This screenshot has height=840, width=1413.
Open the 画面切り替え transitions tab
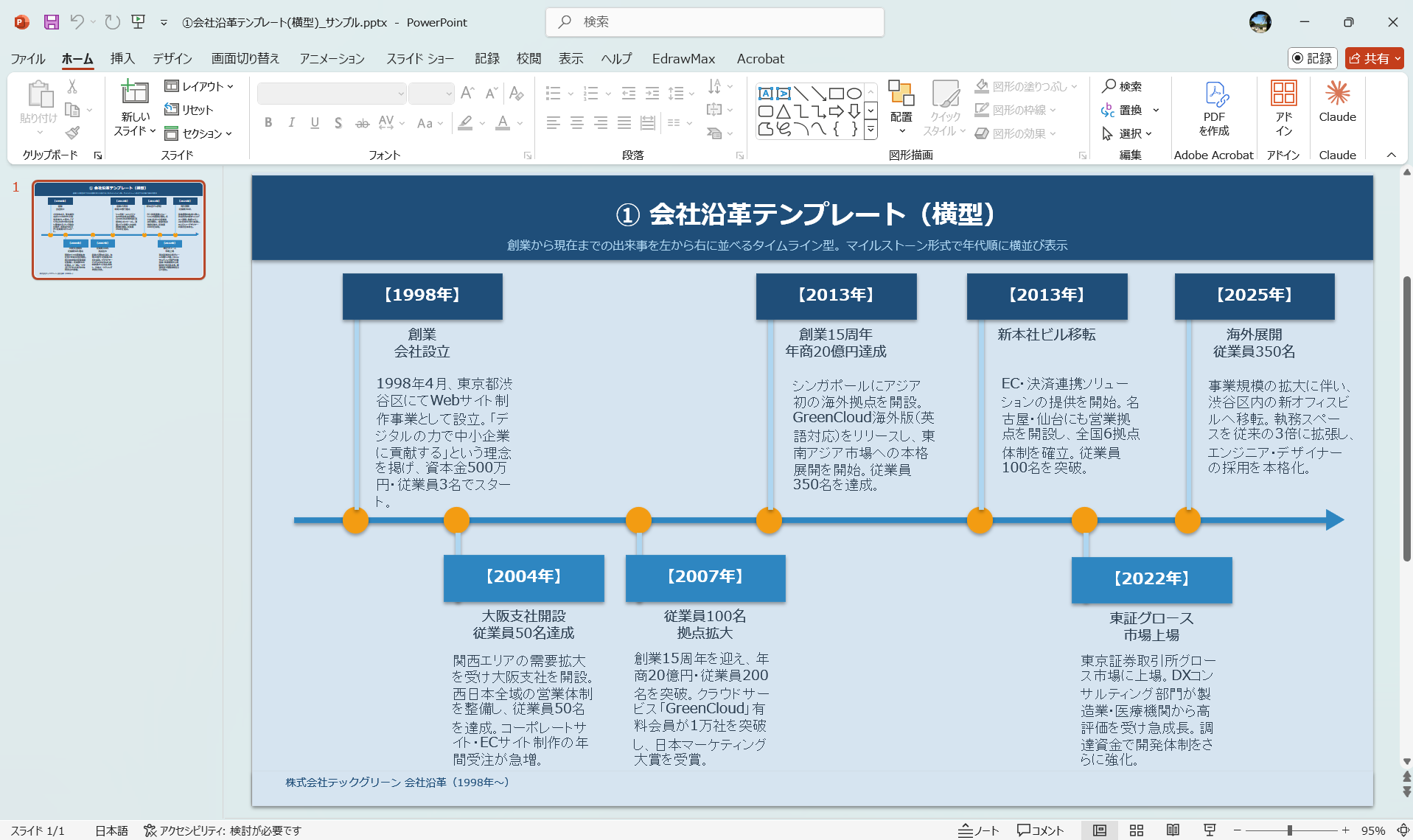(x=245, y=58)
